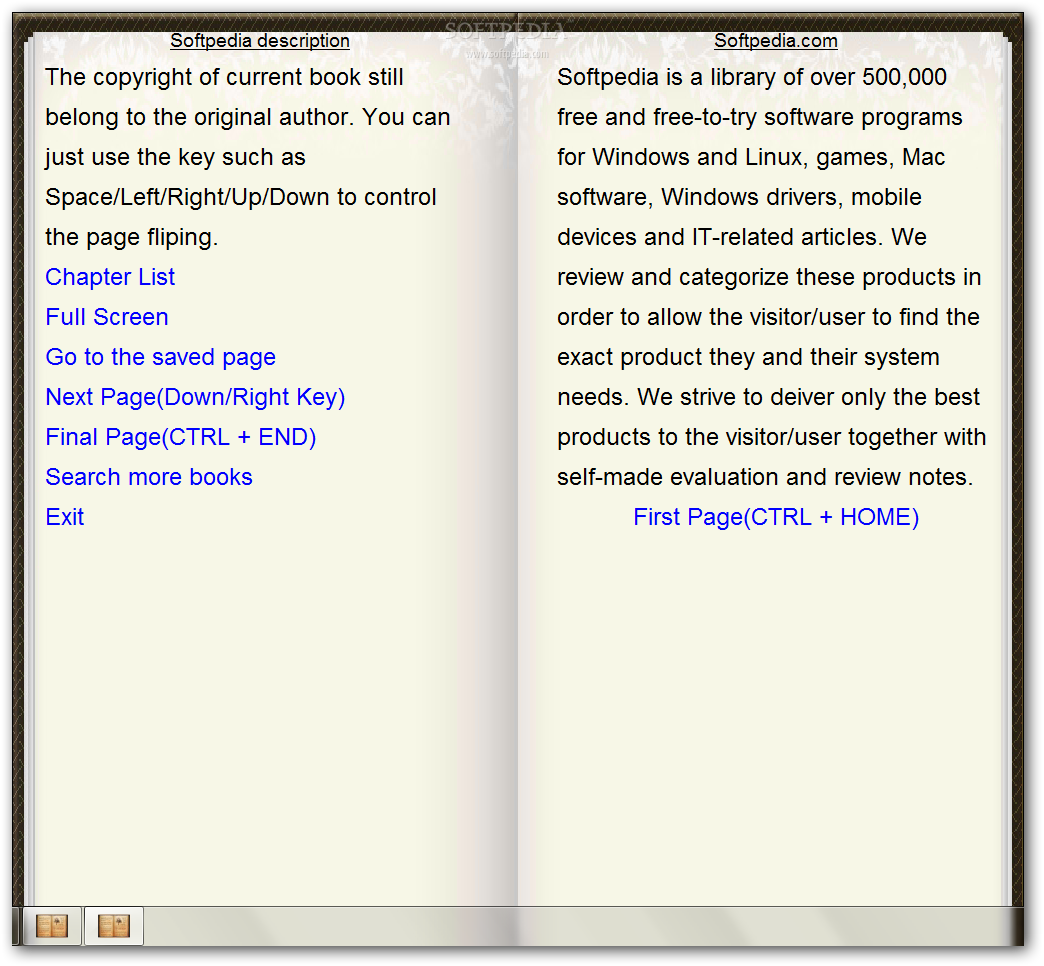Click the leftmost book icon in bottom taskbar
This screenshot has height=966, width=1044.
click(x=52, y=926)
